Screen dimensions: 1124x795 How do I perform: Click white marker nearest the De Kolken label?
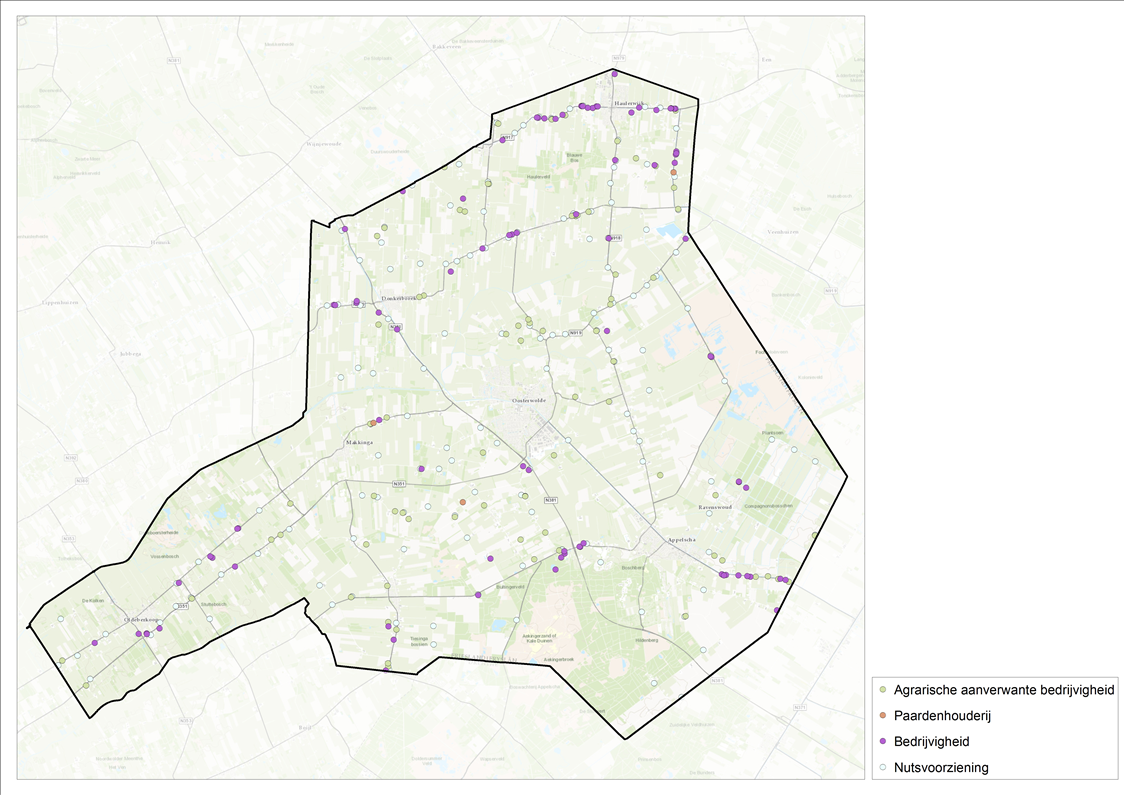click(x=60, y=619)
